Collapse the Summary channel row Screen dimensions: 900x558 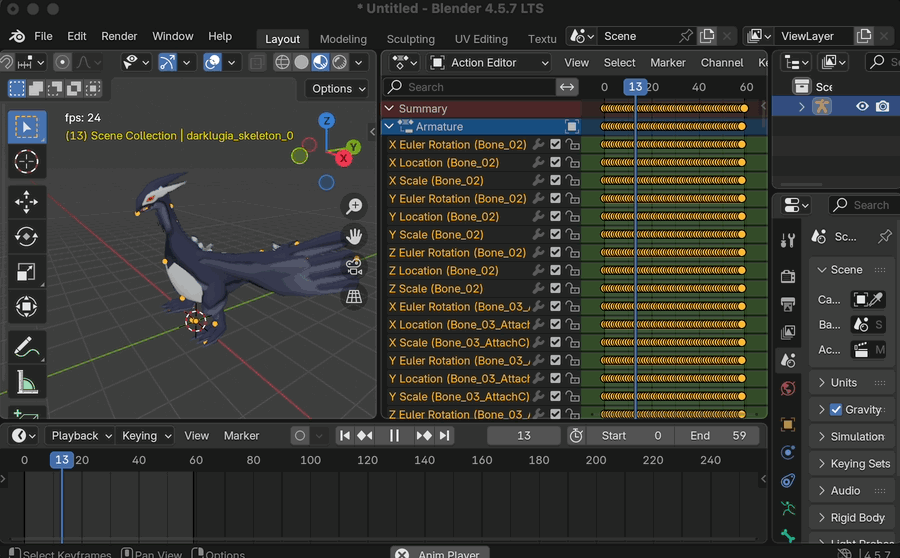tap(389, 108)
